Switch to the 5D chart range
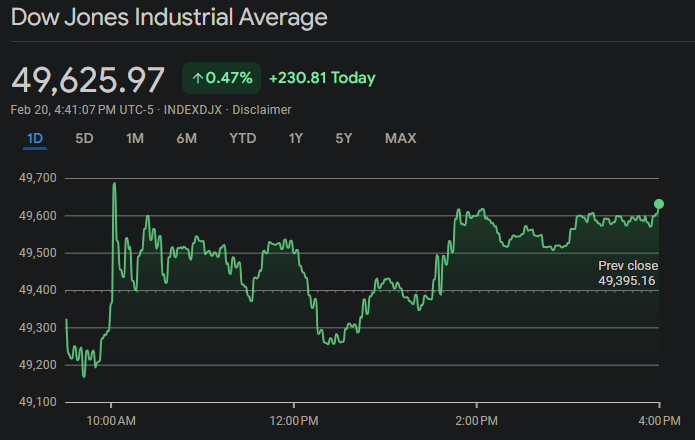 pyautogui.click(x=84, y=138)
